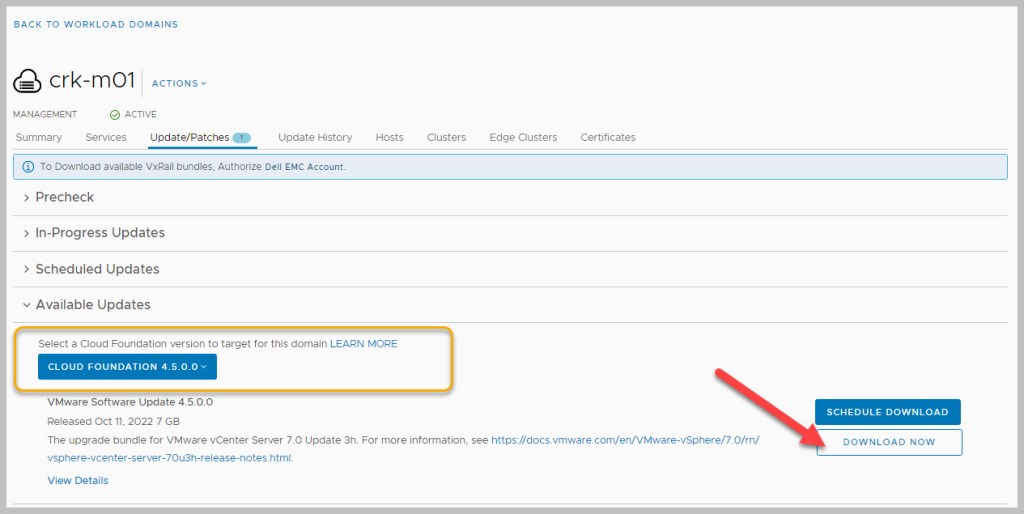Click the Update/Patches count badge
The height and width of the screenshot is (514, 1024).
[241, 137]
